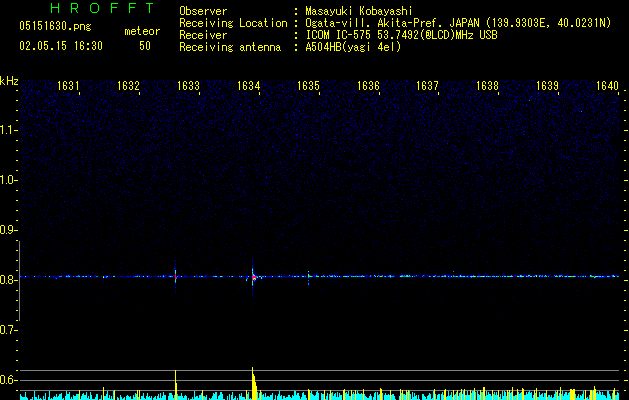Click the HROFFT title text

point(103,8)
